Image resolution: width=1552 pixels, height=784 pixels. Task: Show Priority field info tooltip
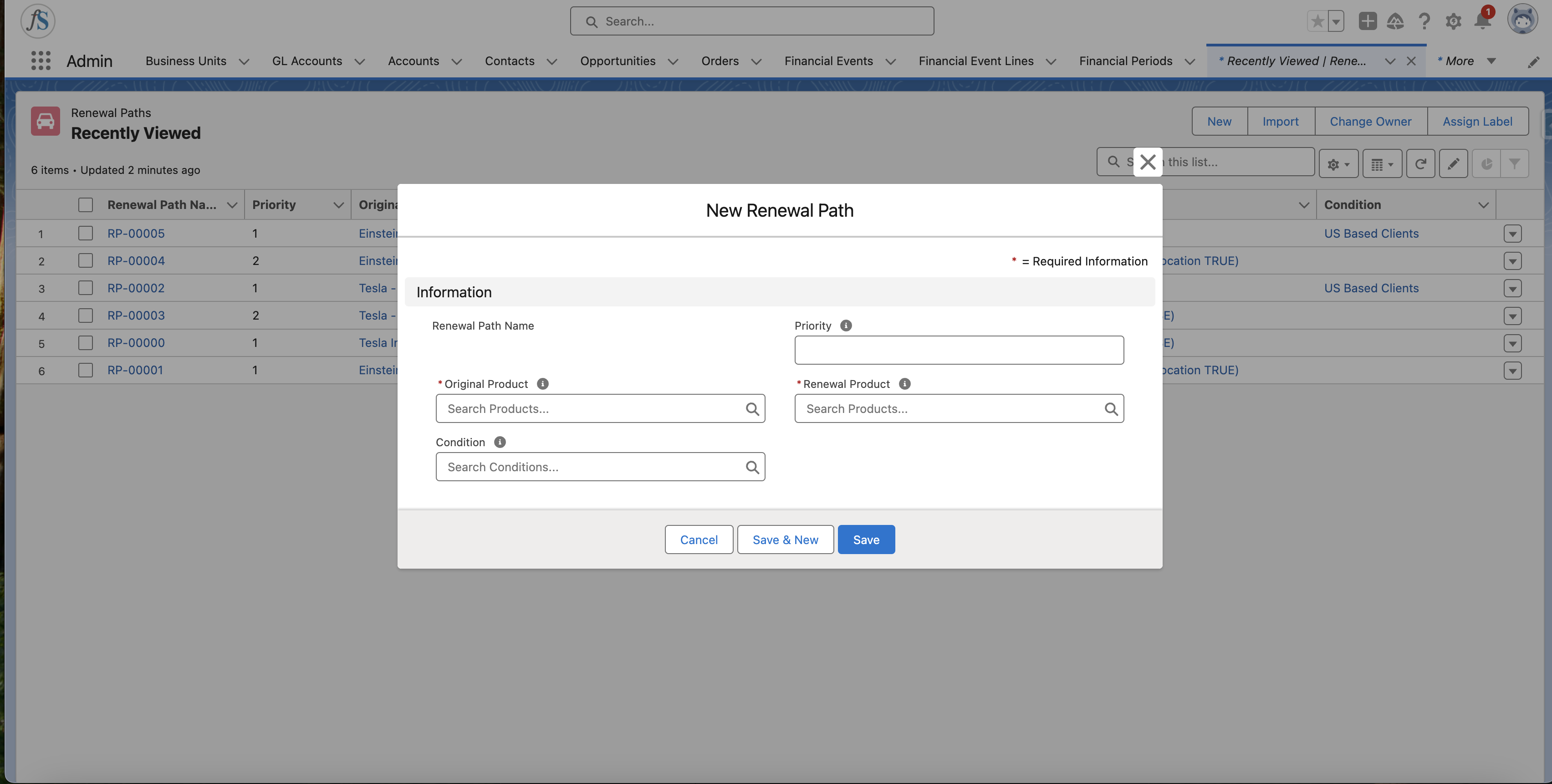click(x=845, y=326)
